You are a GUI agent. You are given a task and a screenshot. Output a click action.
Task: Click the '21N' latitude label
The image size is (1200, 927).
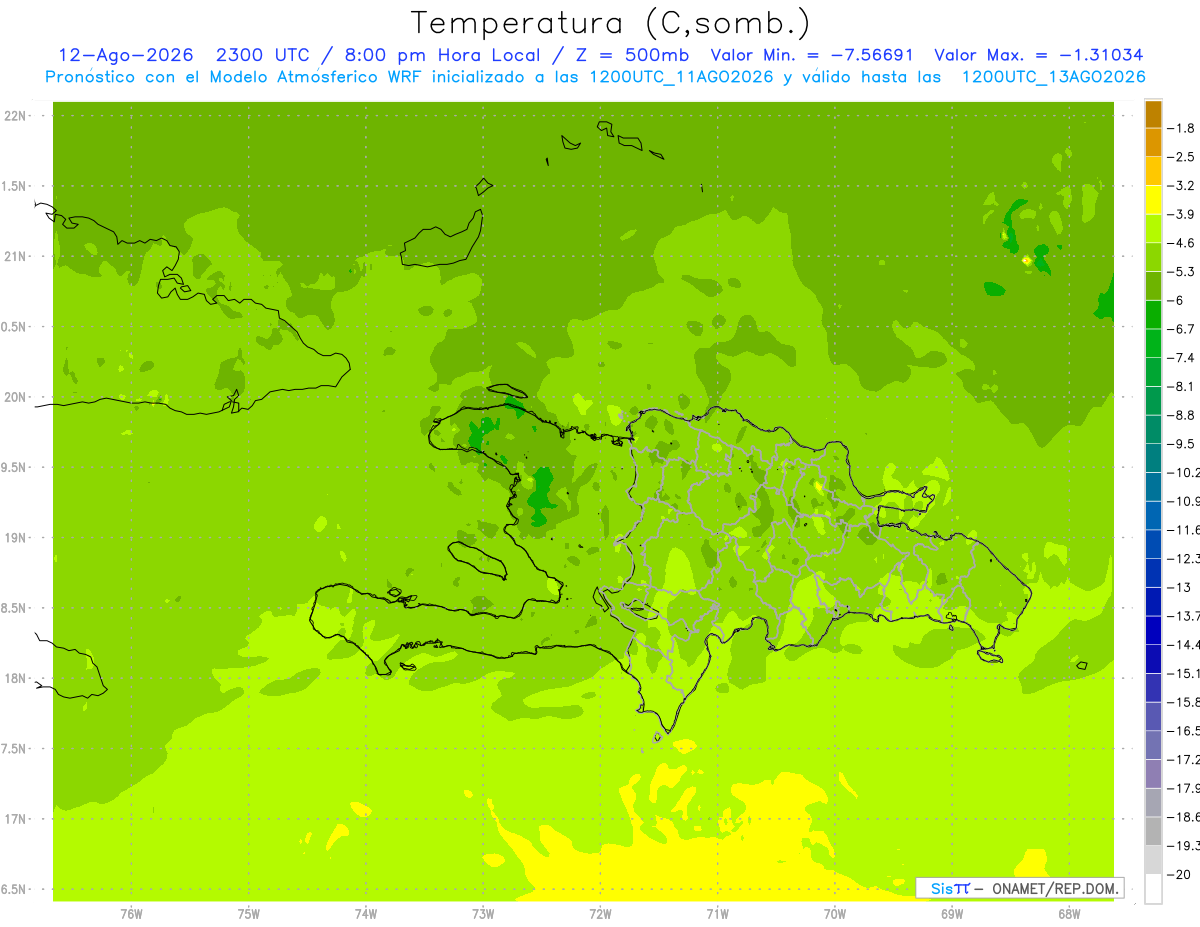tap(16, 256)
